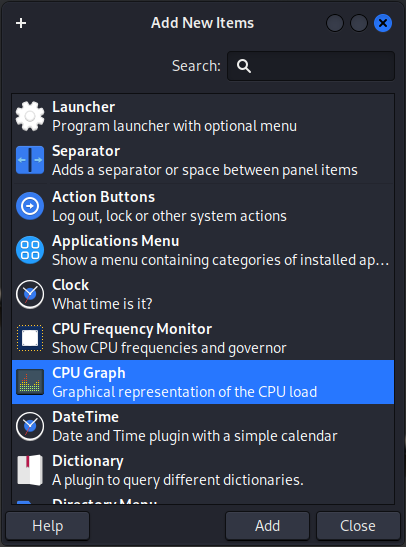Click the search magnifier icon
This screenshot has width=406, height=547.
point(243,66)
